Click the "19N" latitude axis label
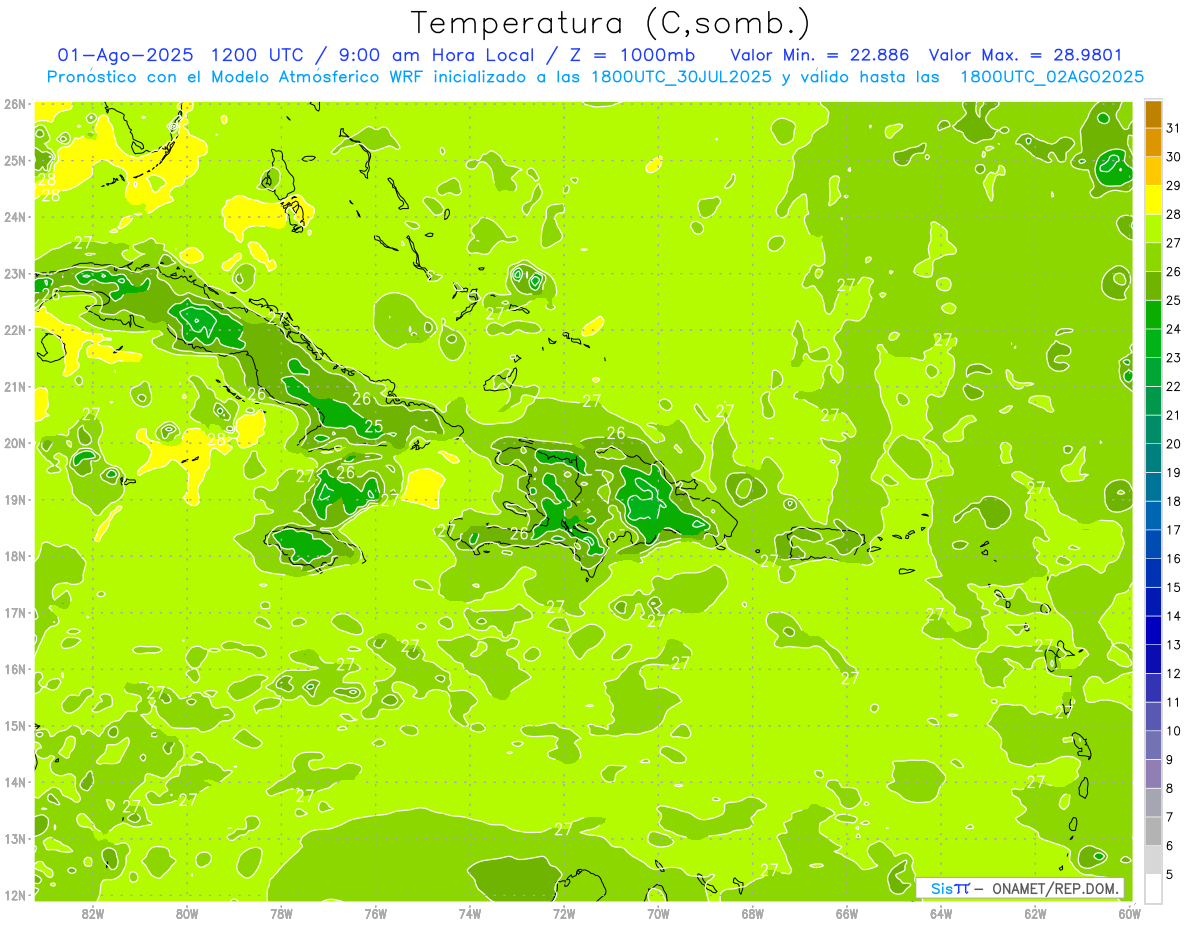Image resolution: width=1200 pixels, height=927 pixels. click(14, 499)
